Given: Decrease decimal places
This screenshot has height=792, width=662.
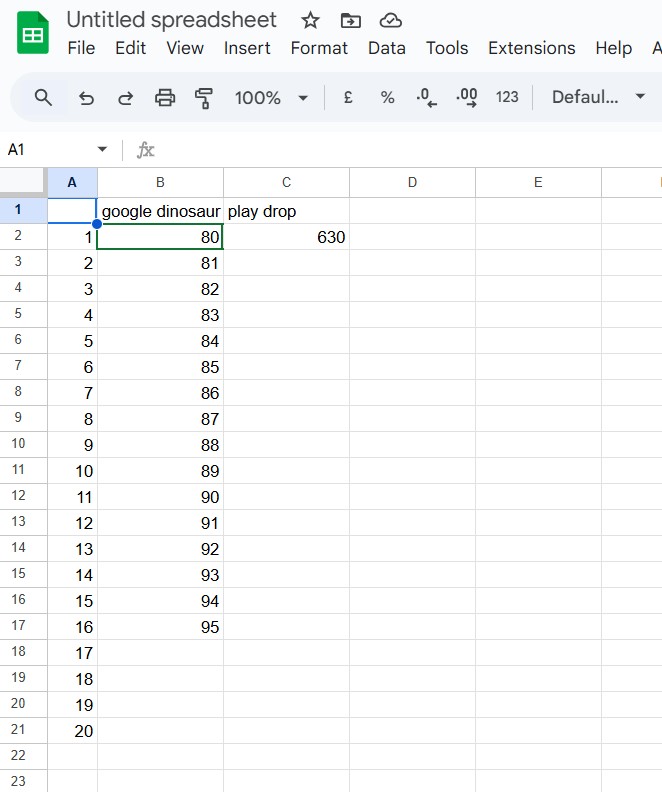Looking at the screenshot, I should tap(427, 97).
